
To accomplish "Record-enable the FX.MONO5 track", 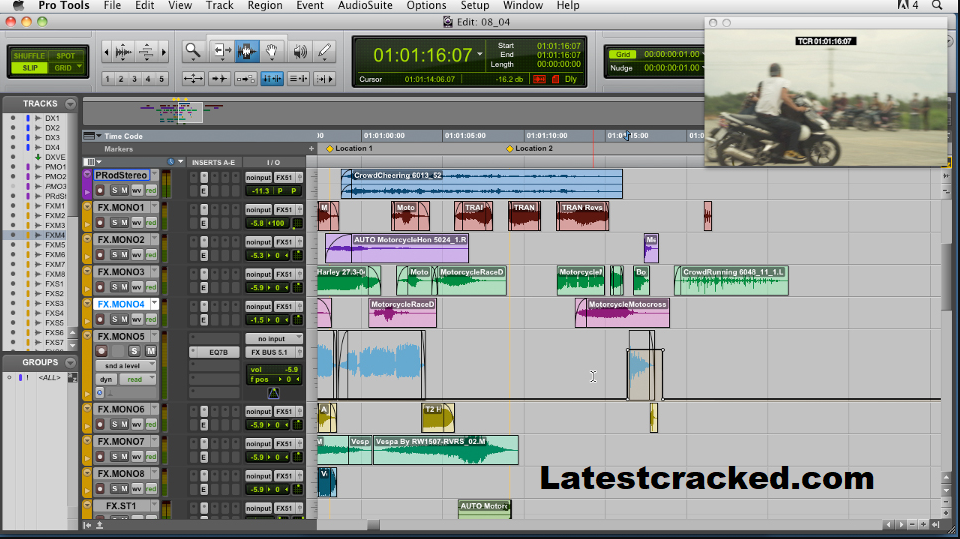I will [x=101, y=351].
